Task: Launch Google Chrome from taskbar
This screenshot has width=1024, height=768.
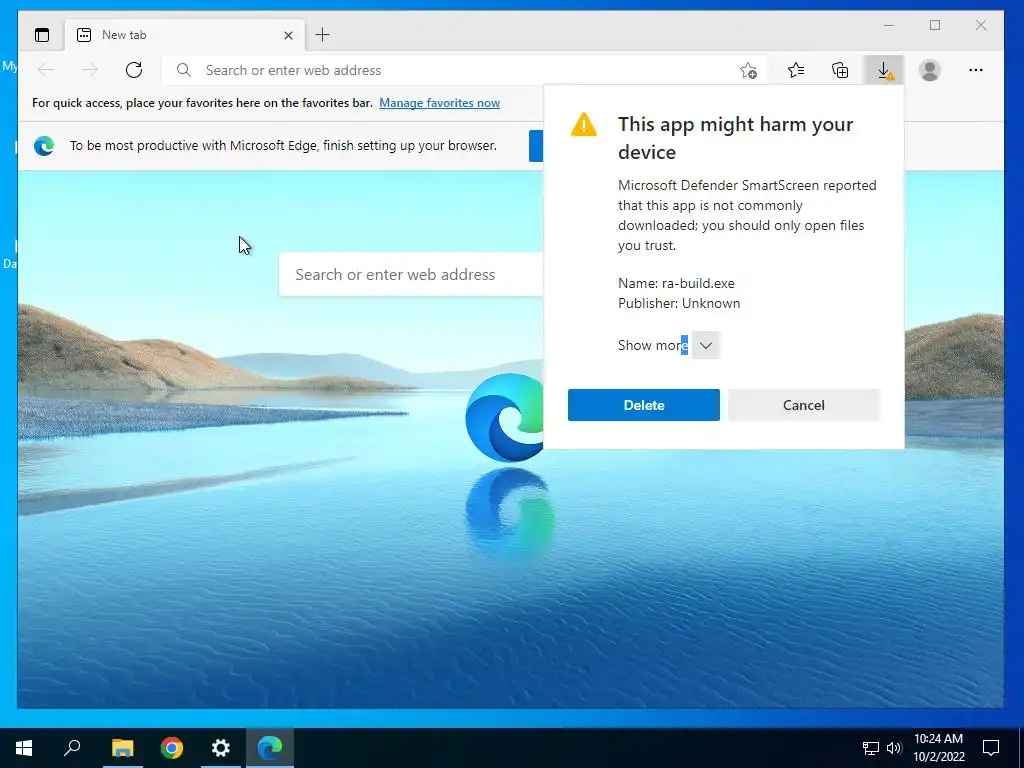Action: 172,748
